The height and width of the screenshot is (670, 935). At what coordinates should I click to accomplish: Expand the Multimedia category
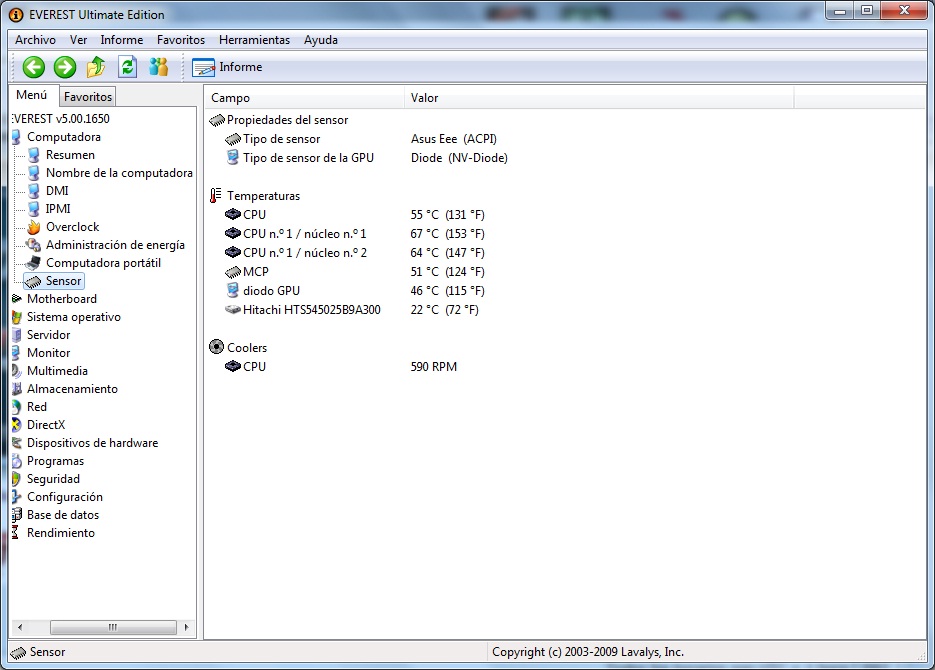pos(57,371)
